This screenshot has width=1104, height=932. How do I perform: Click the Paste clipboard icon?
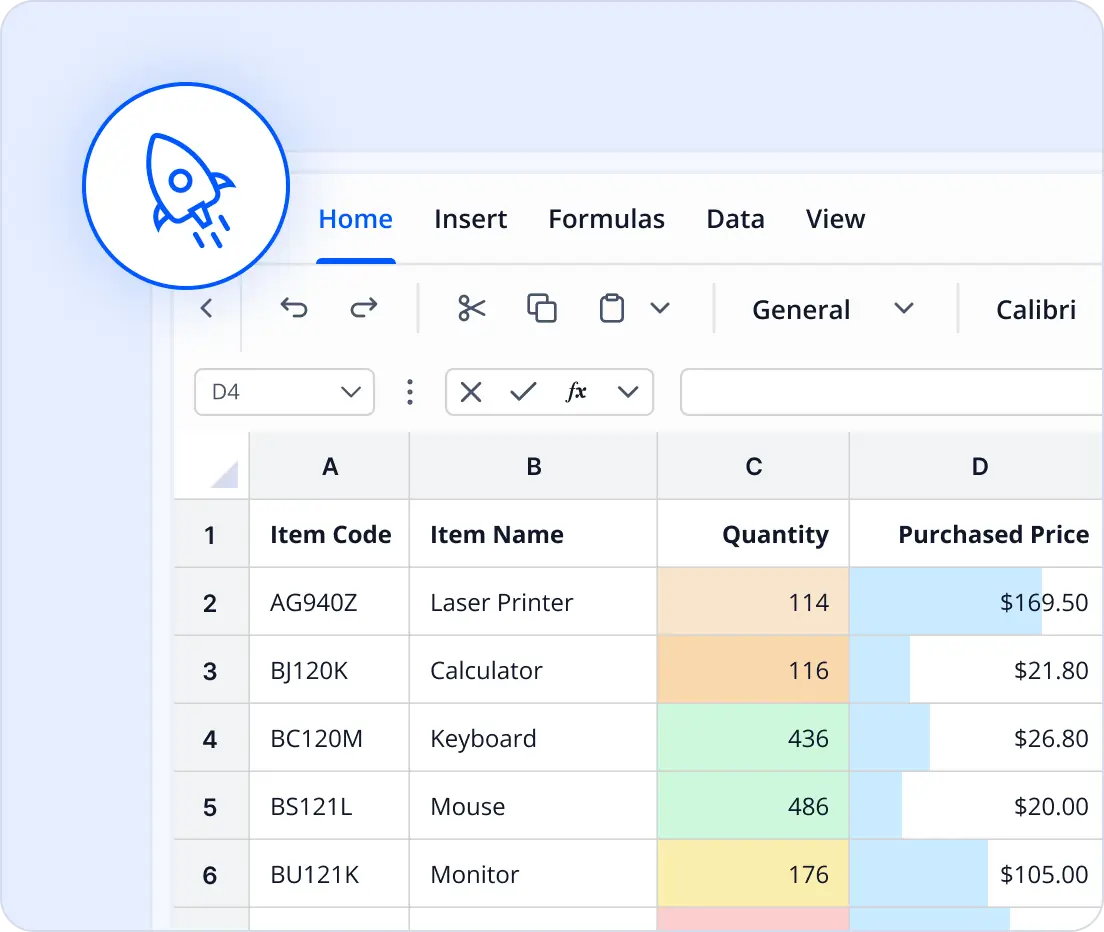(x=611, y=308)
